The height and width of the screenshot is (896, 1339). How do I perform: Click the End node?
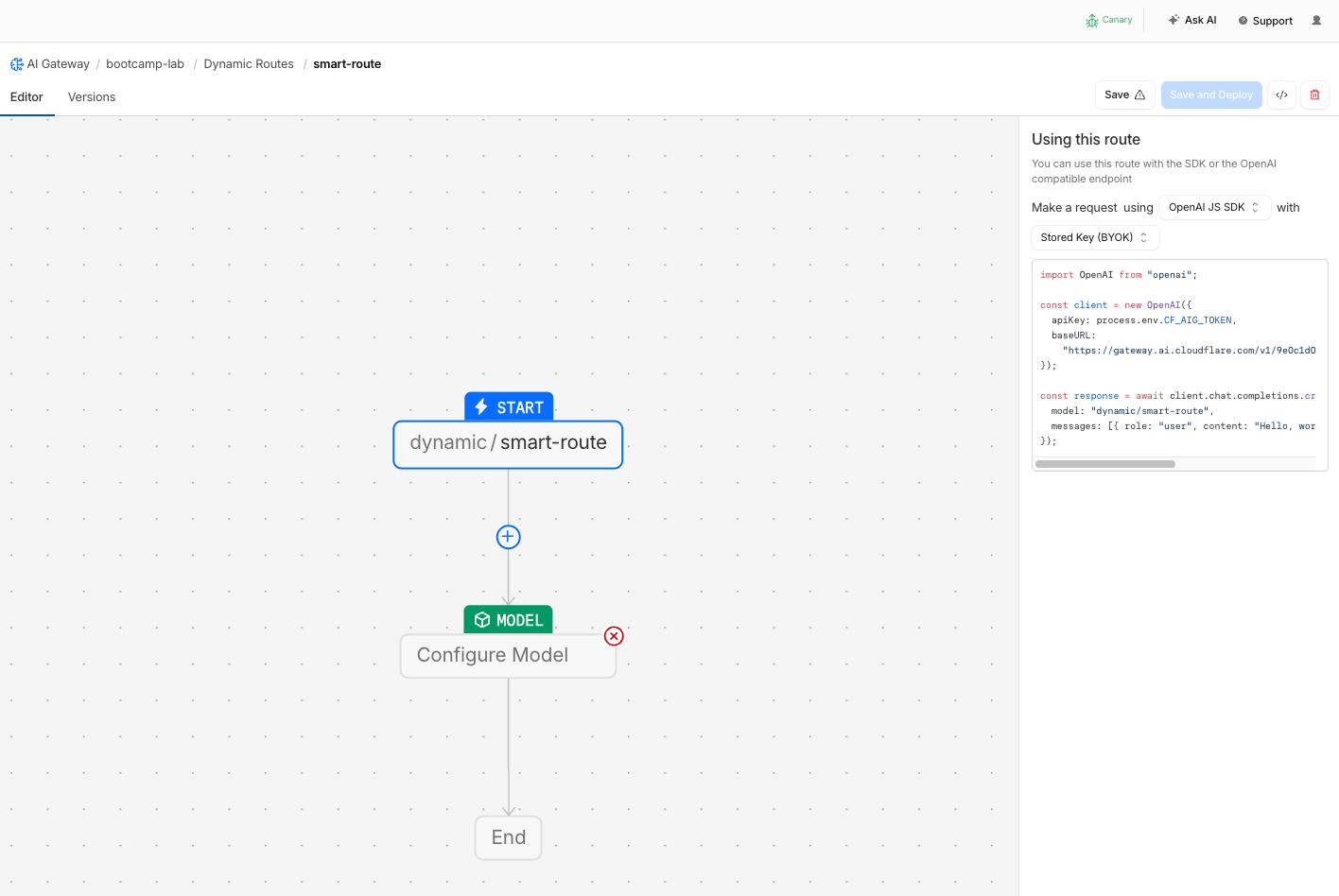click(x=509, y=838)
